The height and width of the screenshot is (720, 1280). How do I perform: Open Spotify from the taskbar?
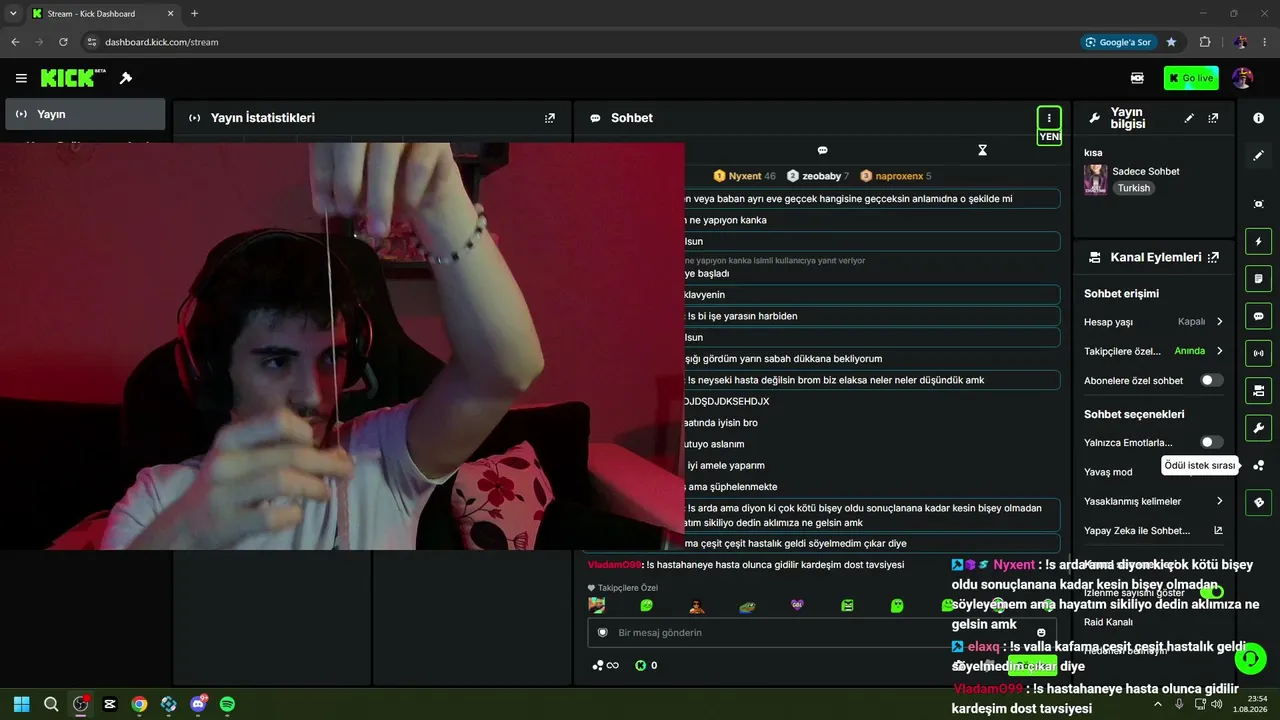[227, 704]
